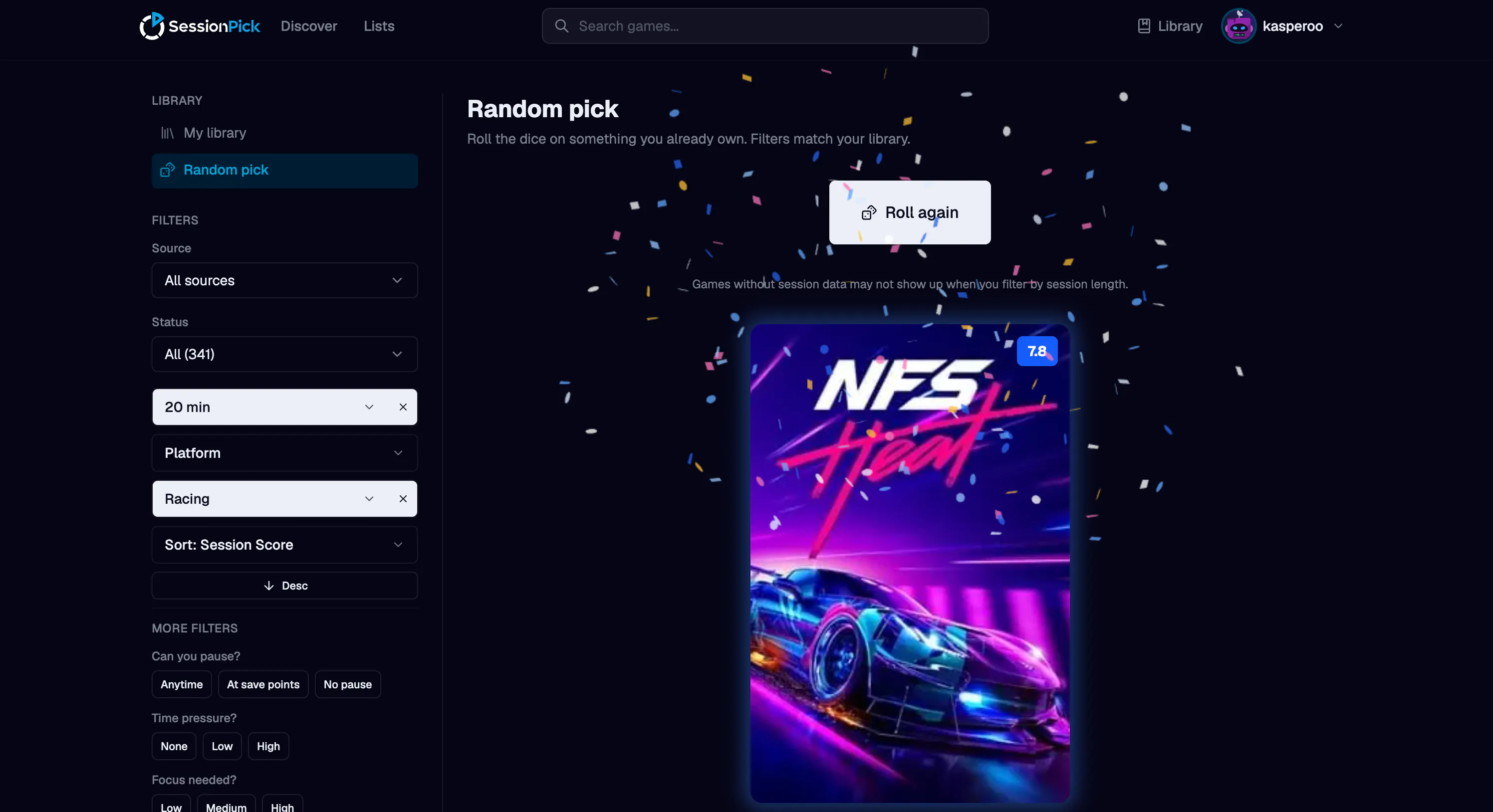Click the Random pick dice icon in sidebar
This screenshot has height=812, width=1493.
coord(168,170)
